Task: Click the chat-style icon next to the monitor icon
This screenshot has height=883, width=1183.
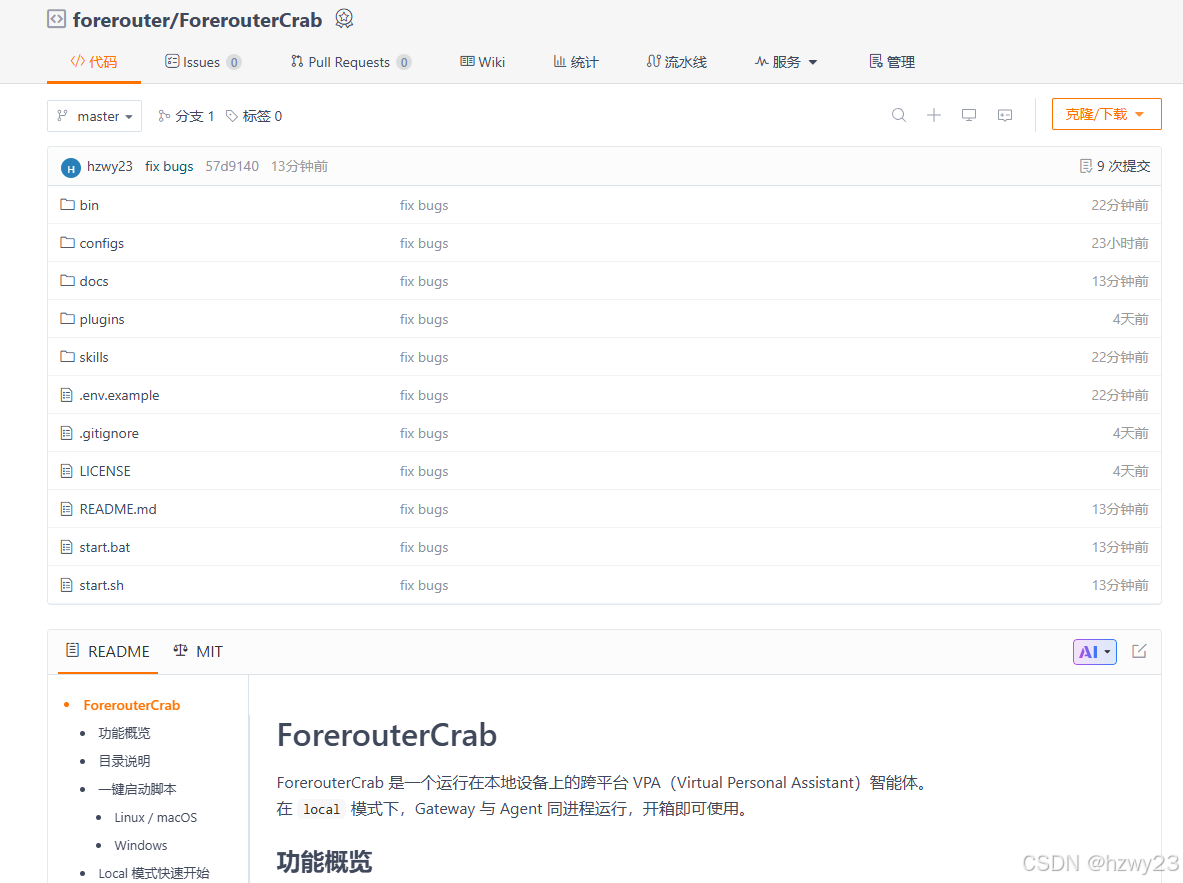Action: tap(1005, 115)
